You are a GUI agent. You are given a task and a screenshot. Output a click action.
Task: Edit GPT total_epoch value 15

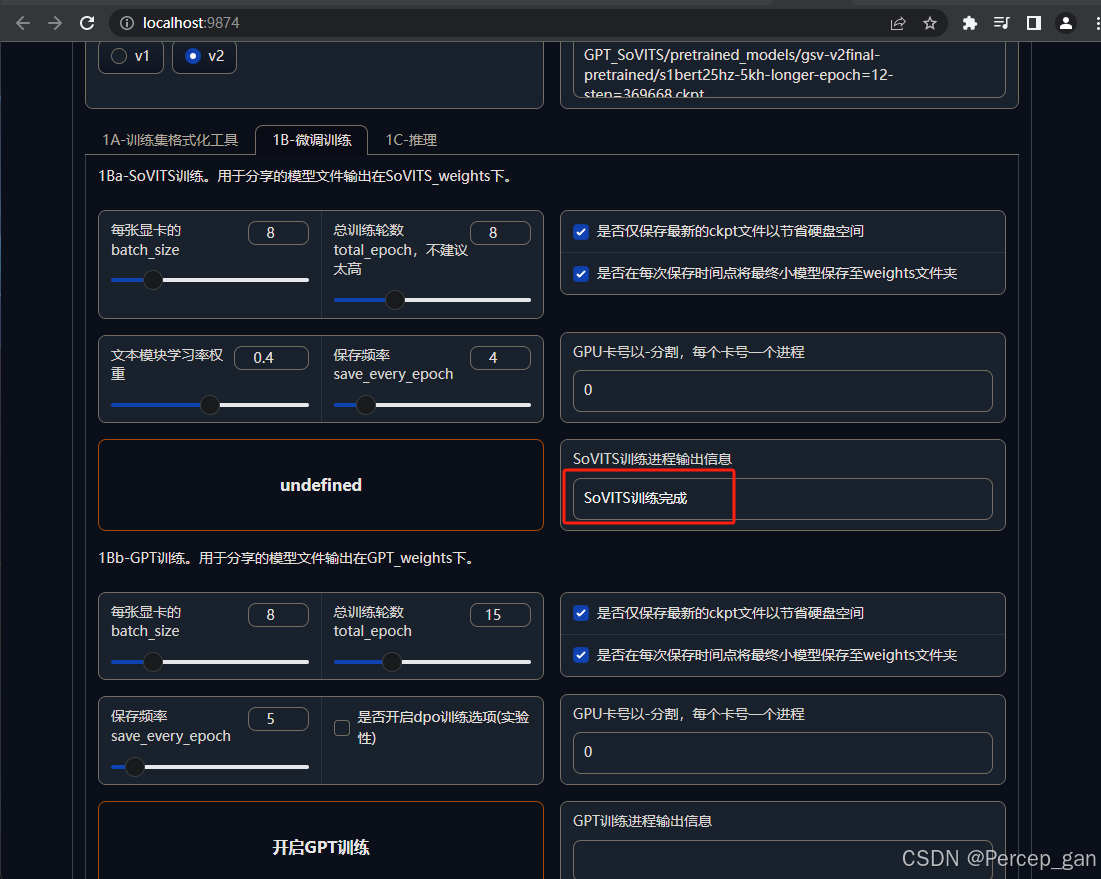pyautogui.click(x=500, y=615)
